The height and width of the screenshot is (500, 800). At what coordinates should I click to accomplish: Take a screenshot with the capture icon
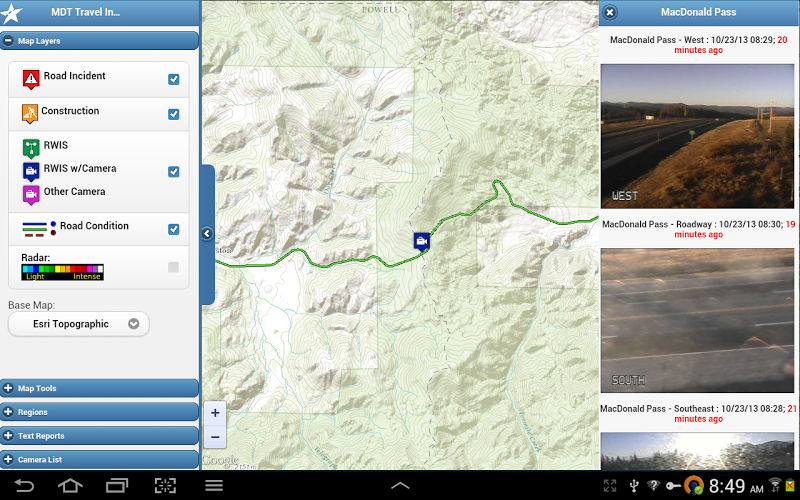(165, 485)
